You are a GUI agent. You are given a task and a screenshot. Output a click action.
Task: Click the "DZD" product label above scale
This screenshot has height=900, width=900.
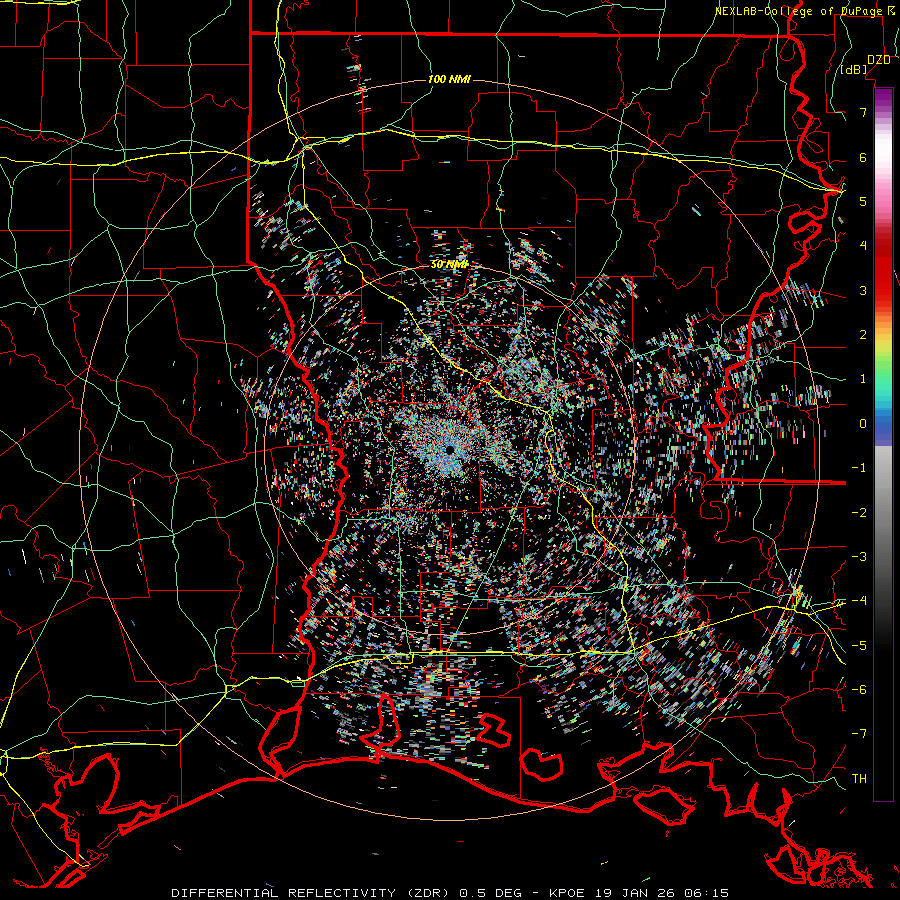coord(879,60)
